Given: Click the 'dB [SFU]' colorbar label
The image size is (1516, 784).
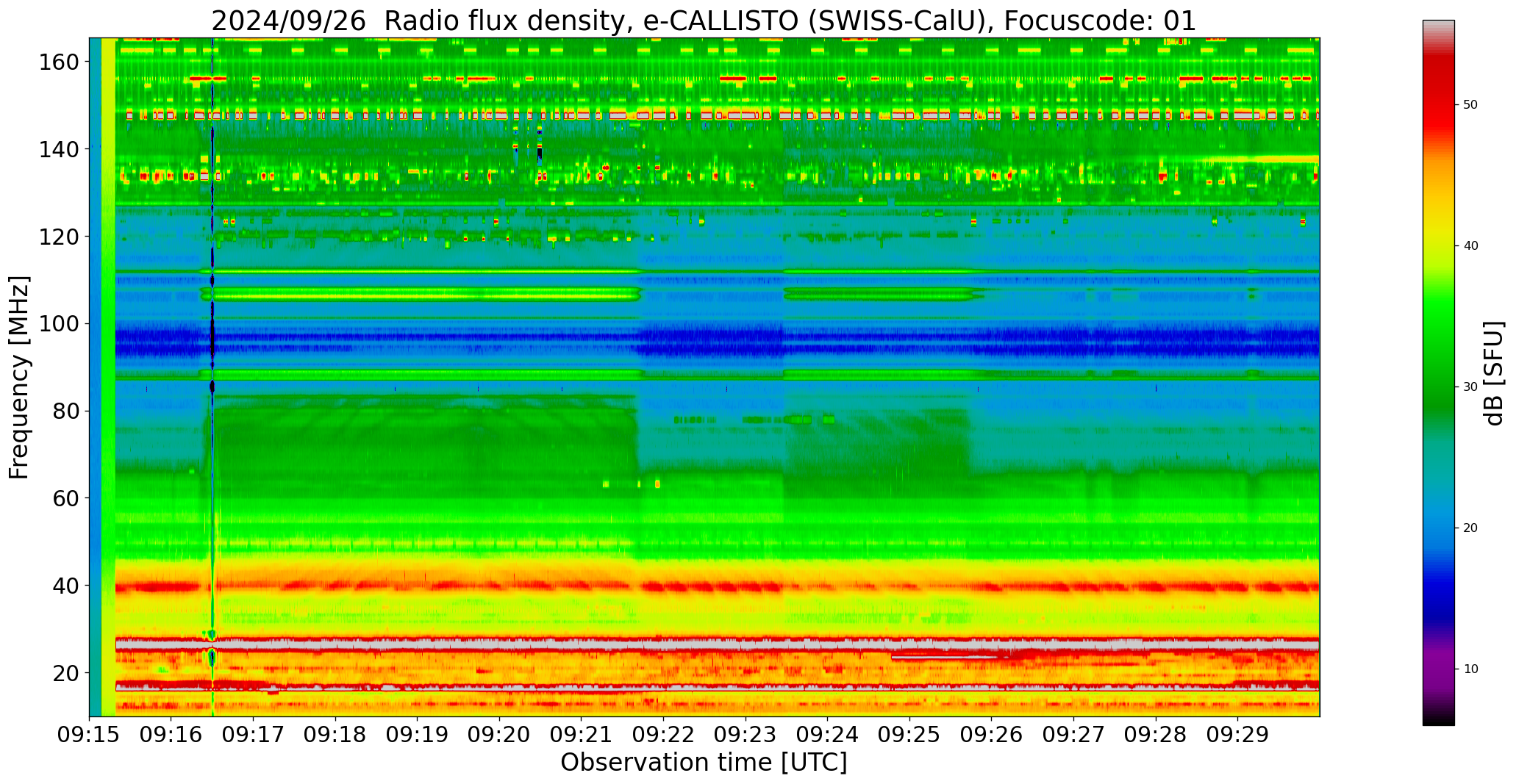Looking at the screenshot, I should pyautogui.click(x=1494, y=373).
